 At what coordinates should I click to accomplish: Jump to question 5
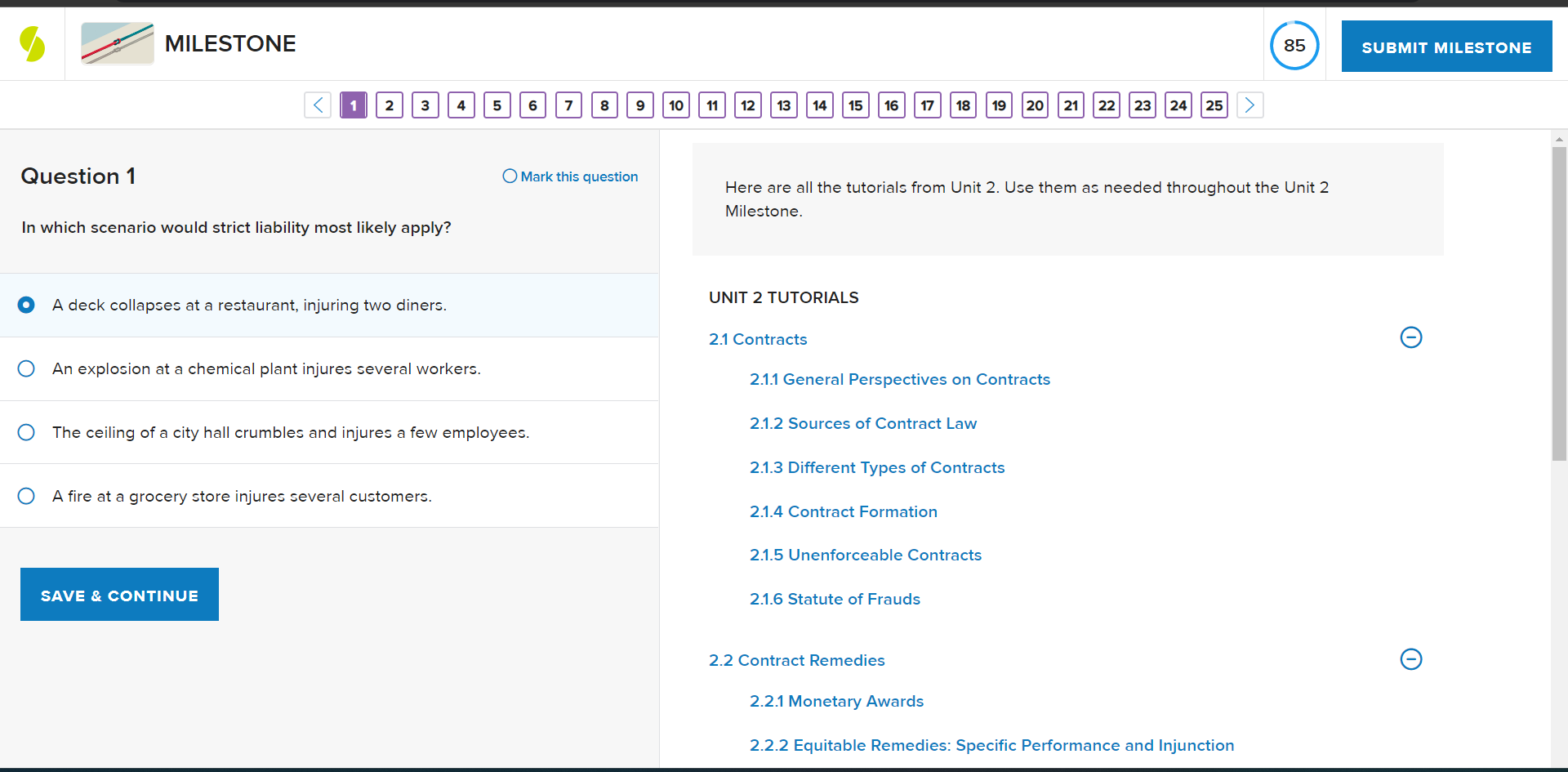point(497,105)
